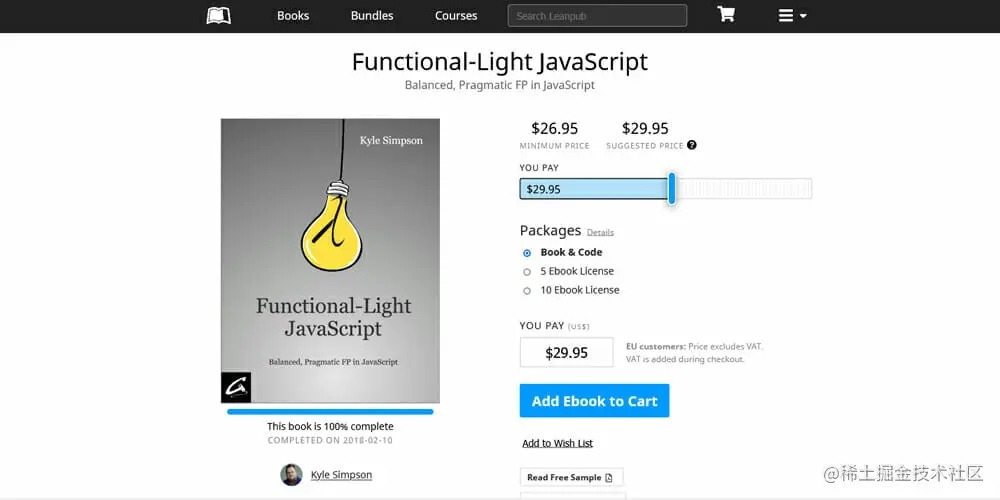
Task: Click the page title Functional-Light JavaScript heading
Action: click(x=500, y=62)
